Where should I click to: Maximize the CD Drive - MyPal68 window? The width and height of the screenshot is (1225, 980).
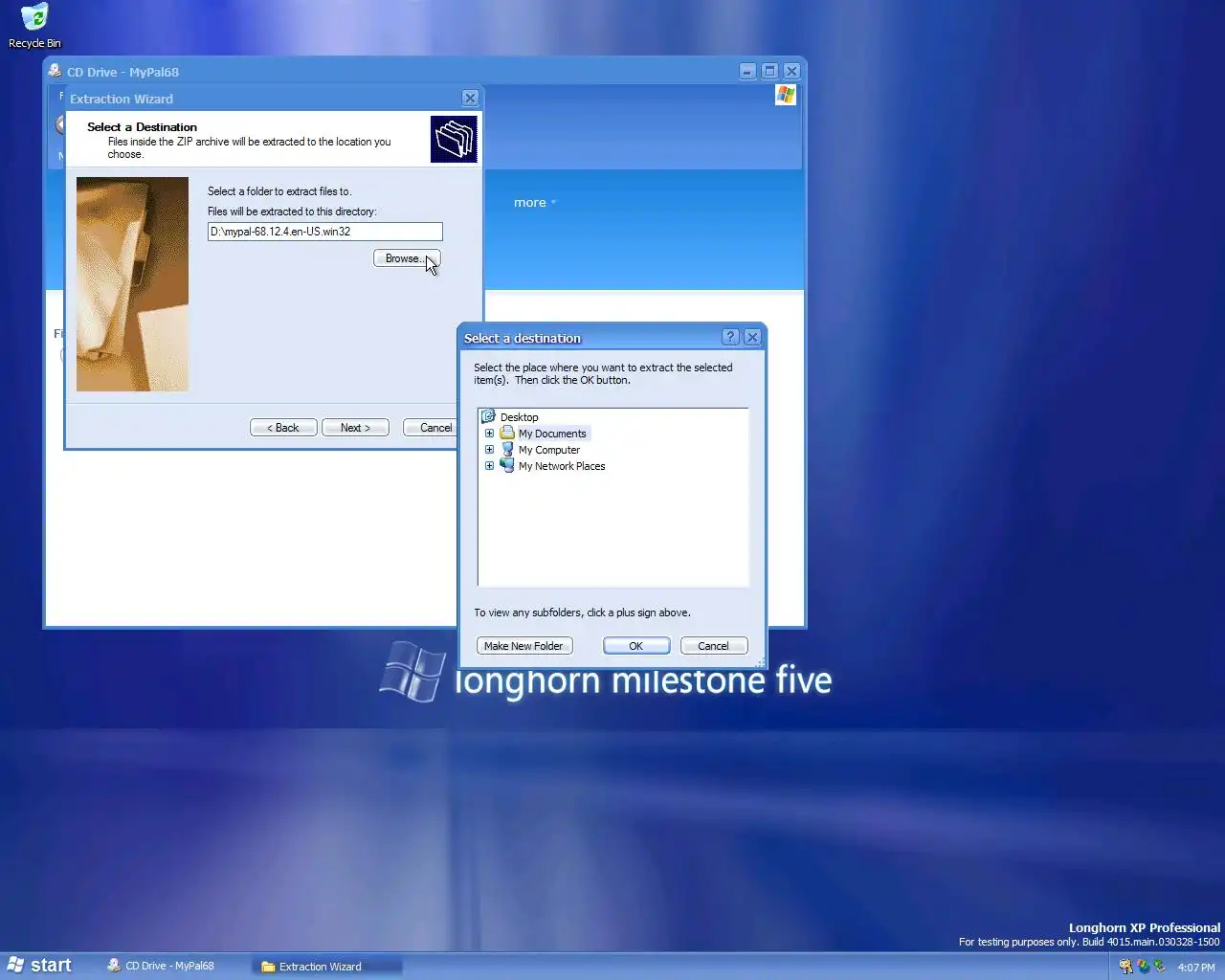click(x=769, y=72)
